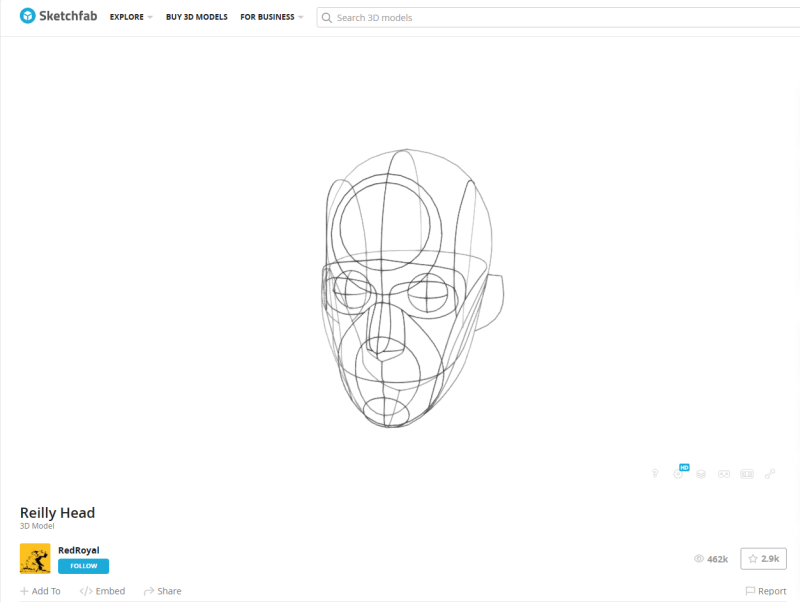Like the model using the star button
The image size is (800, 602).
tap(763, 559)
